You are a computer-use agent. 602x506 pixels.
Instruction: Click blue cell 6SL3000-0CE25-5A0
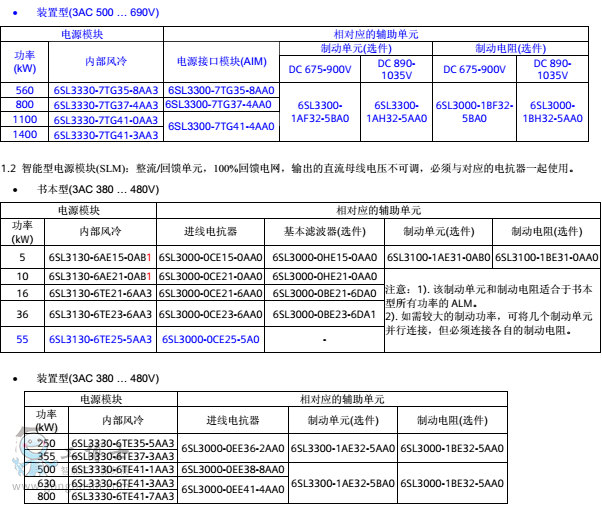click(x=210, y=339)
